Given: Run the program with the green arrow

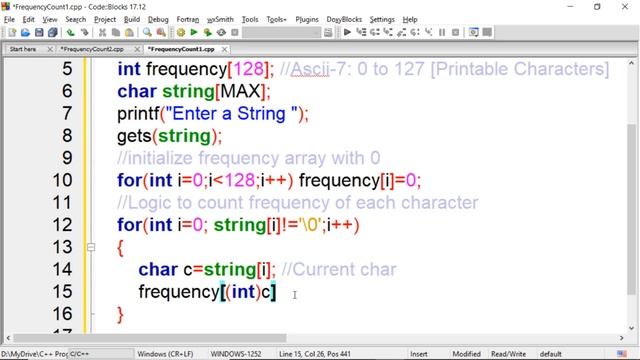Looking at the screenshot, I should (x=194, y=32).
